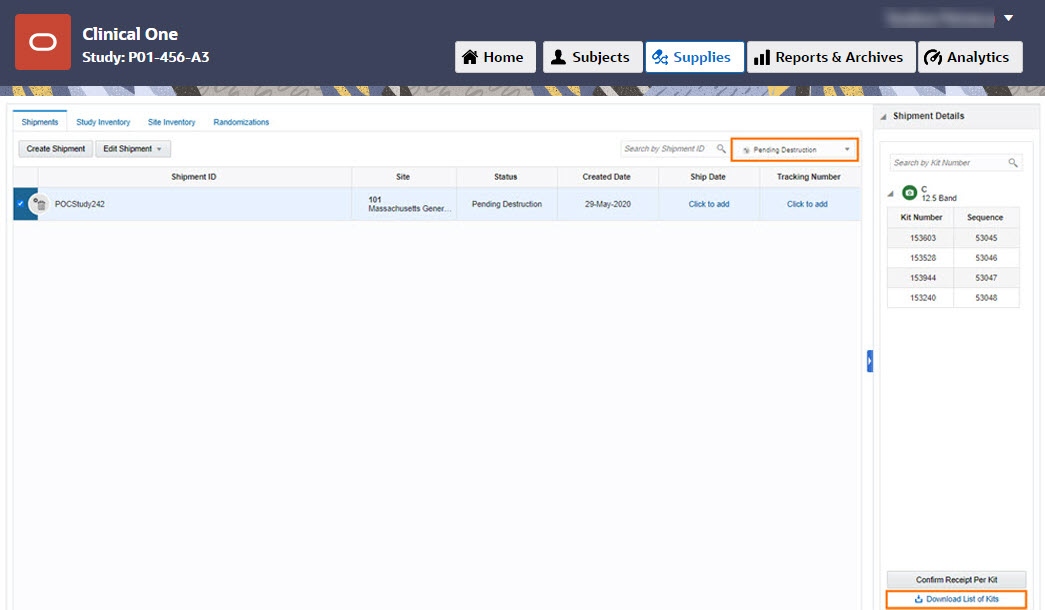Collapse side panel with blue splitter arrow
1045x610 pixels.
(x=870, y=361)
